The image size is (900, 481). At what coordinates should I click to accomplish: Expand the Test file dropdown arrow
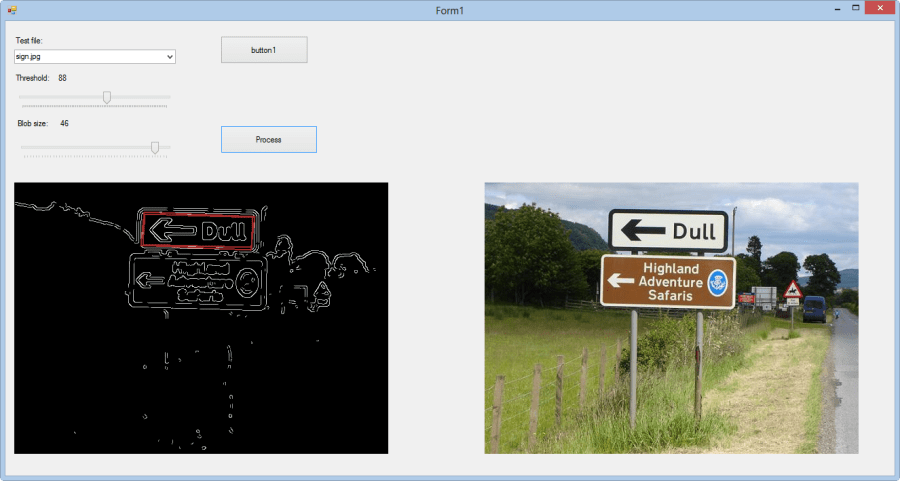coord(170,57)
